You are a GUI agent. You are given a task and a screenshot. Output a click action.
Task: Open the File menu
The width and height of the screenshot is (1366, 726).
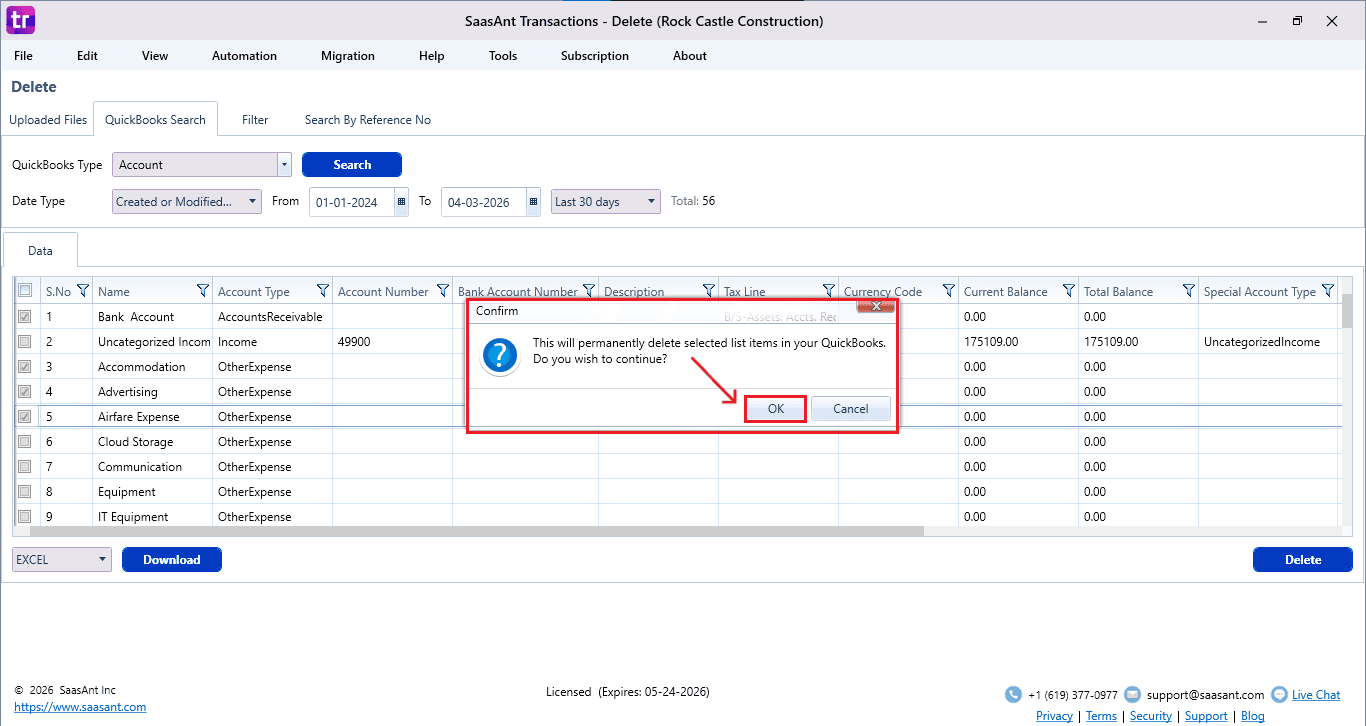pos(23,56)
